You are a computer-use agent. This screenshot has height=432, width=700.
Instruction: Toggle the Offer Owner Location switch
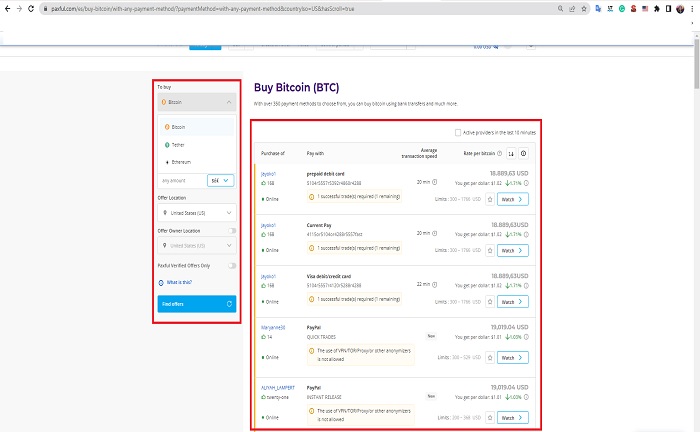point(232,231)
